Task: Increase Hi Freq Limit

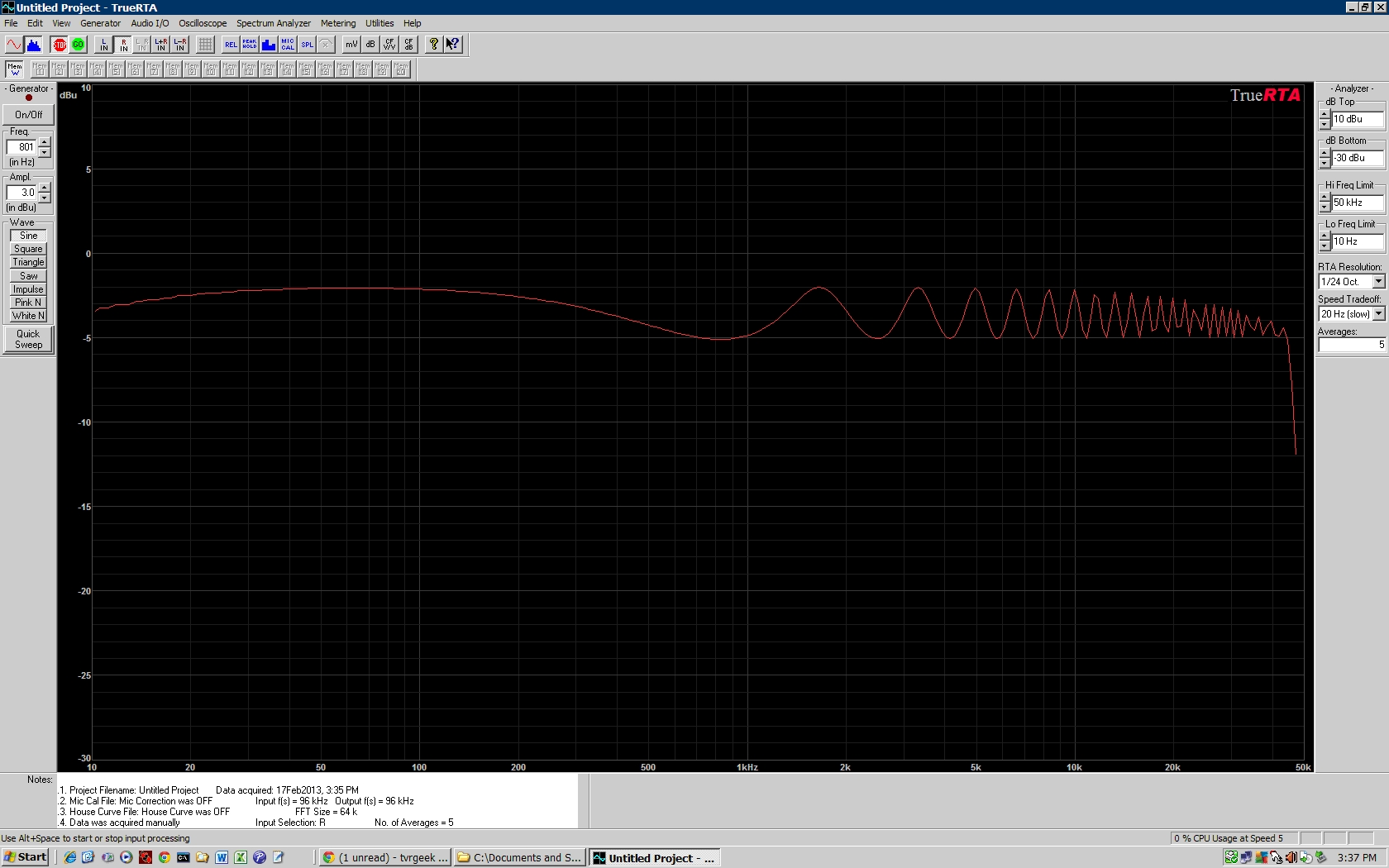Action: click(1325, 198)
